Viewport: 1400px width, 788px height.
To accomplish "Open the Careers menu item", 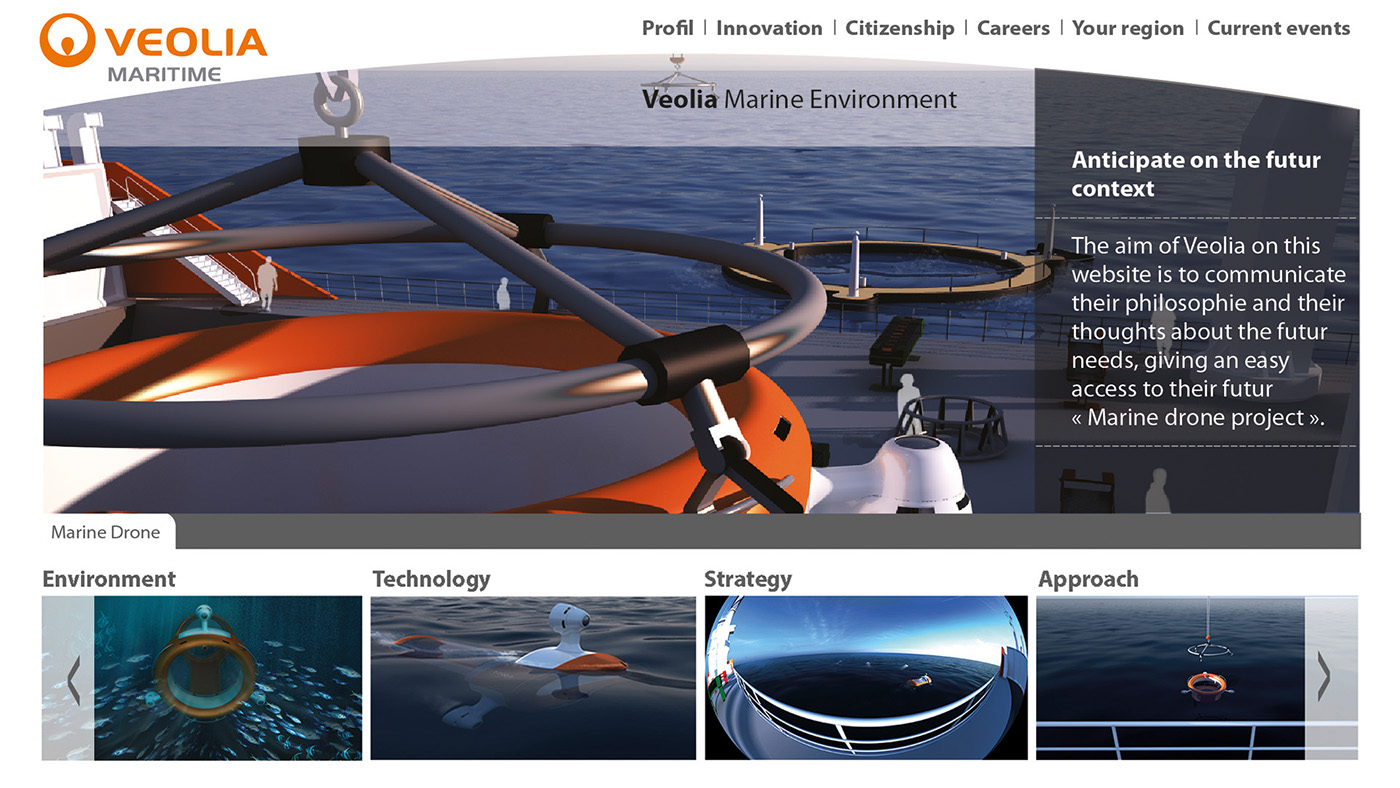I will click(x=1013, y=28).
